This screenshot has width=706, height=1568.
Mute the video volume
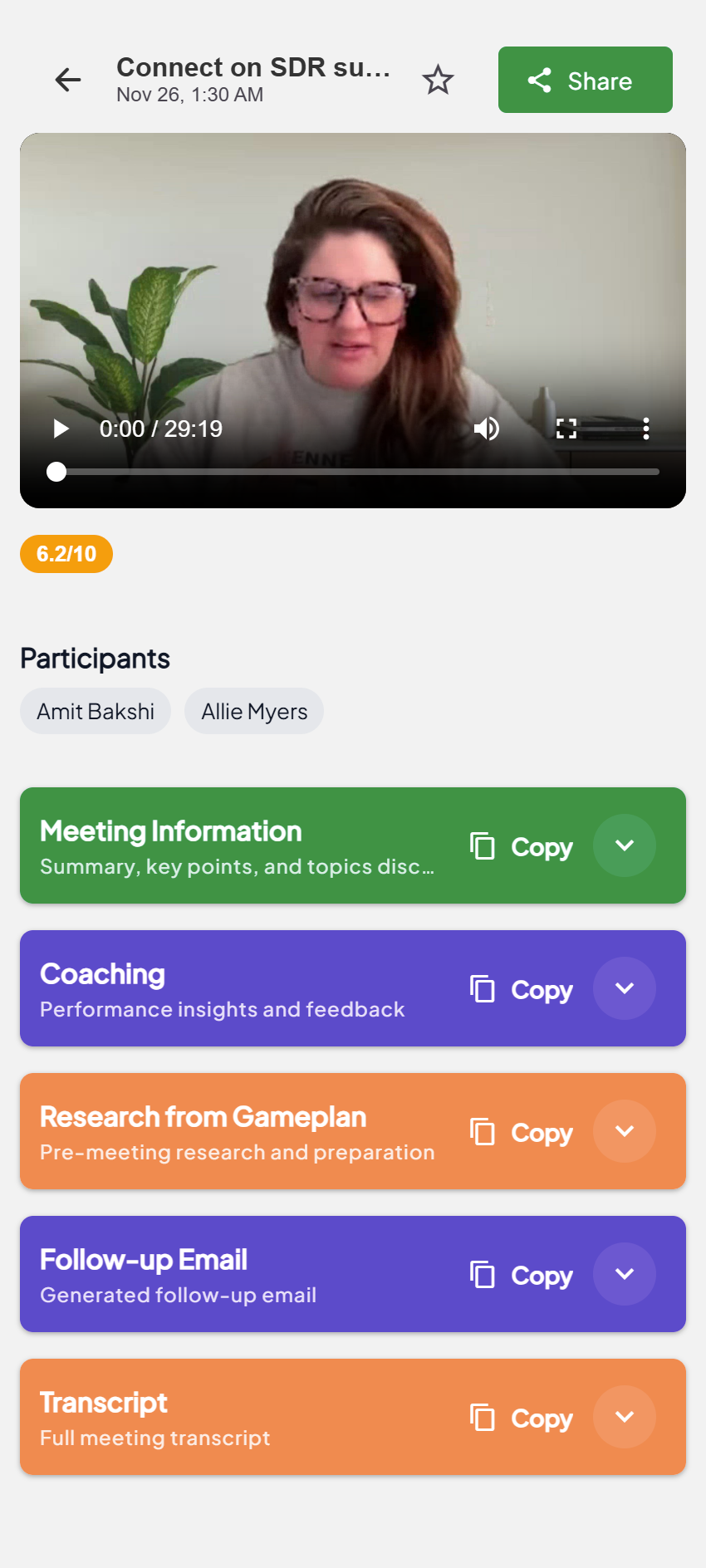(487, 429)
